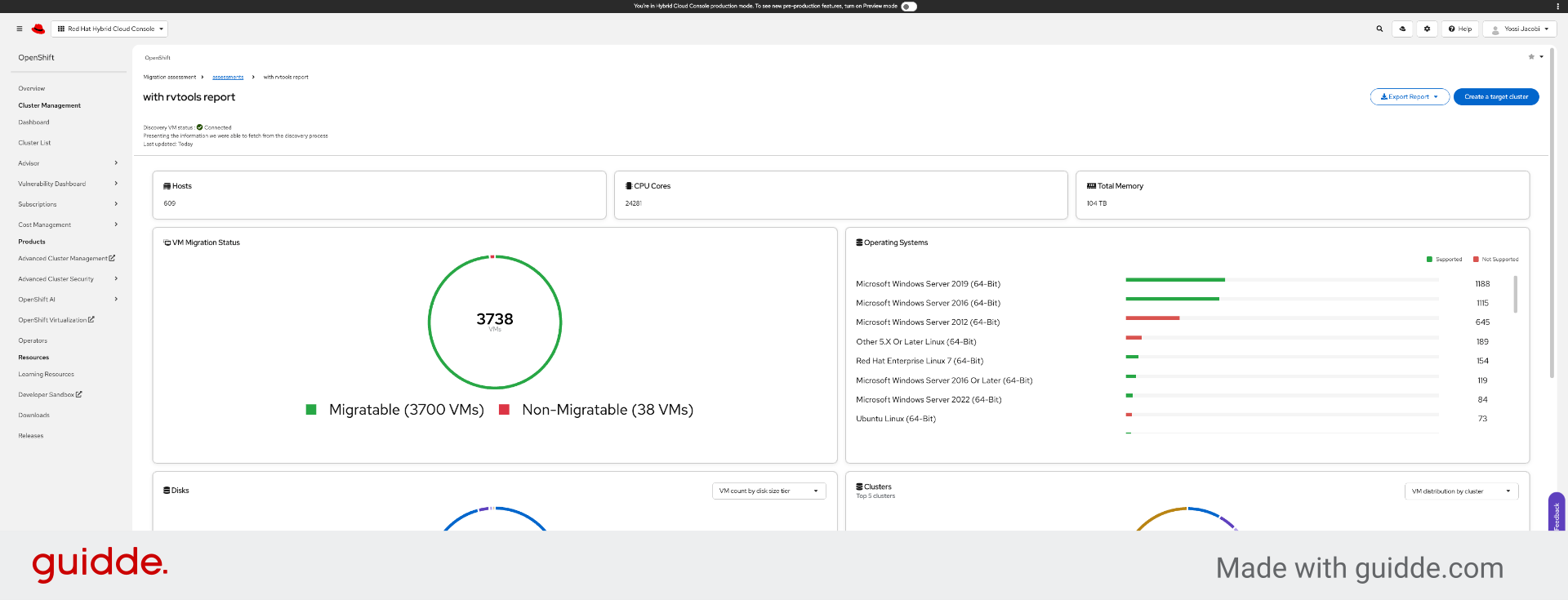
Task: Go to Overview in the sidebar
Action: [32, 88]
